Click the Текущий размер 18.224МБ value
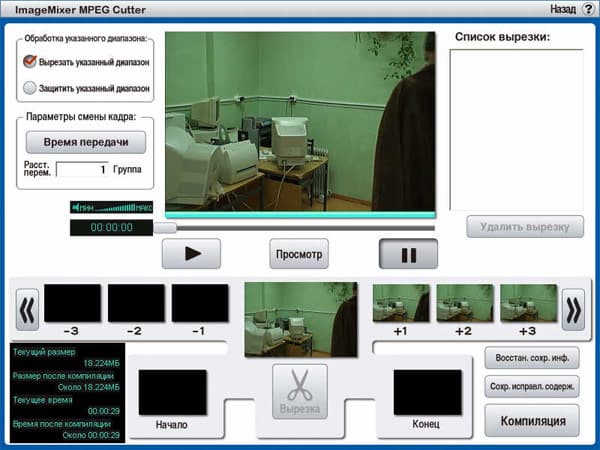The image size is (600, 450). pos(101,363)
